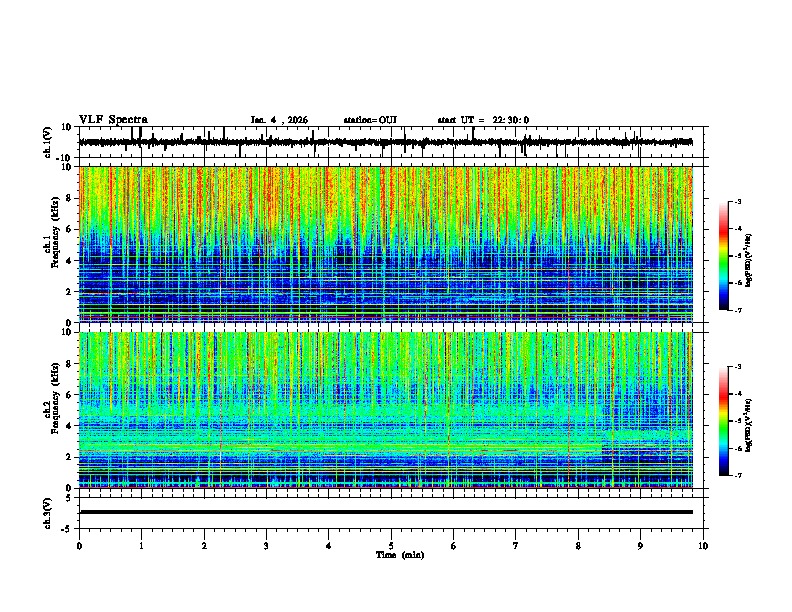
Task: Click the '-3' label on ch.1 color scale
Action: [x=737, y=202]
